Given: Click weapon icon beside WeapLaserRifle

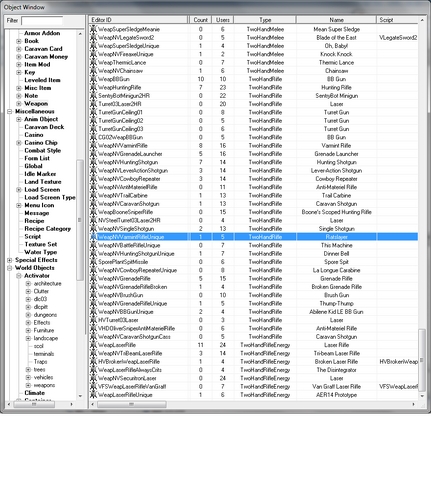Looking at the screenshot, I should point(93,345).
